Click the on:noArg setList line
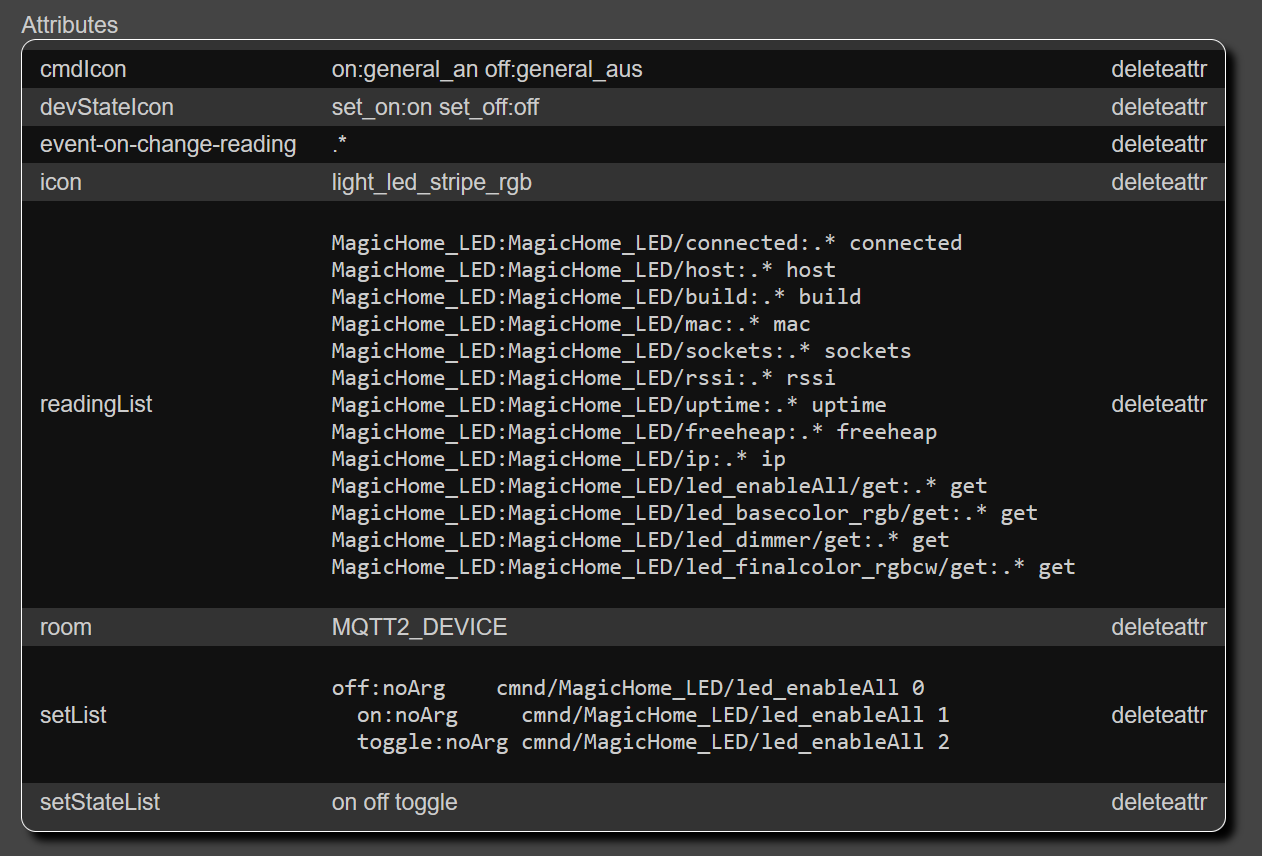The width and height of the screenshot is (1262, 856). click(x=653, y=716)
